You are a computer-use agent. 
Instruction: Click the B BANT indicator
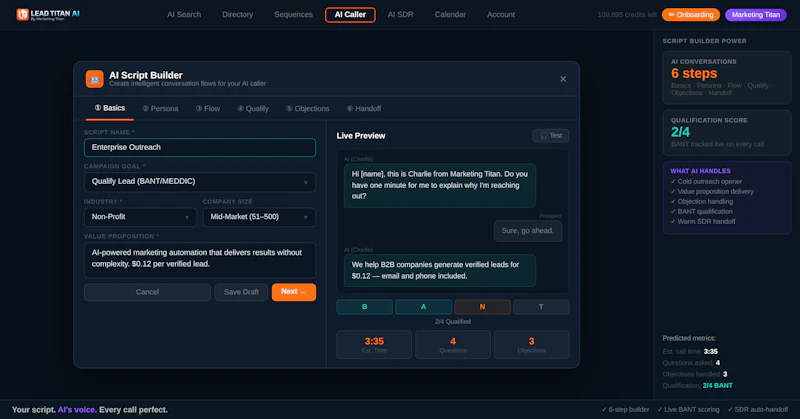tap(365, 307)
